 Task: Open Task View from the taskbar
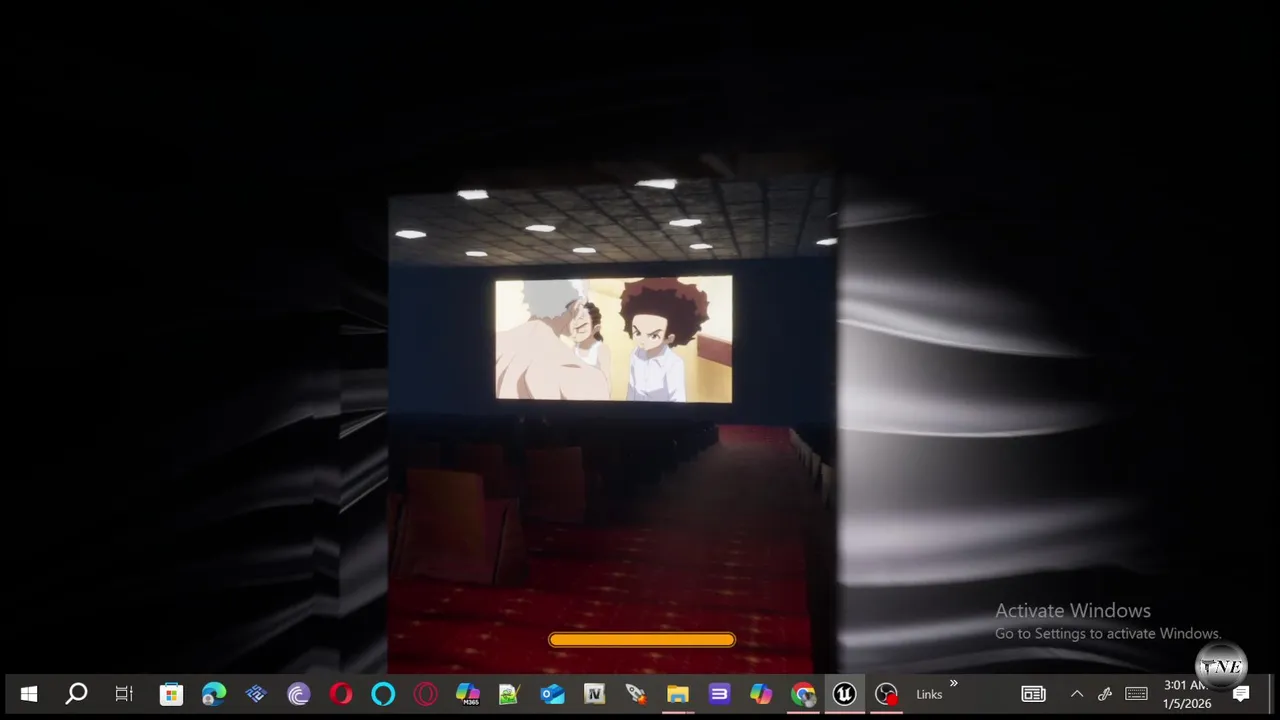click(x=124, y=694)
